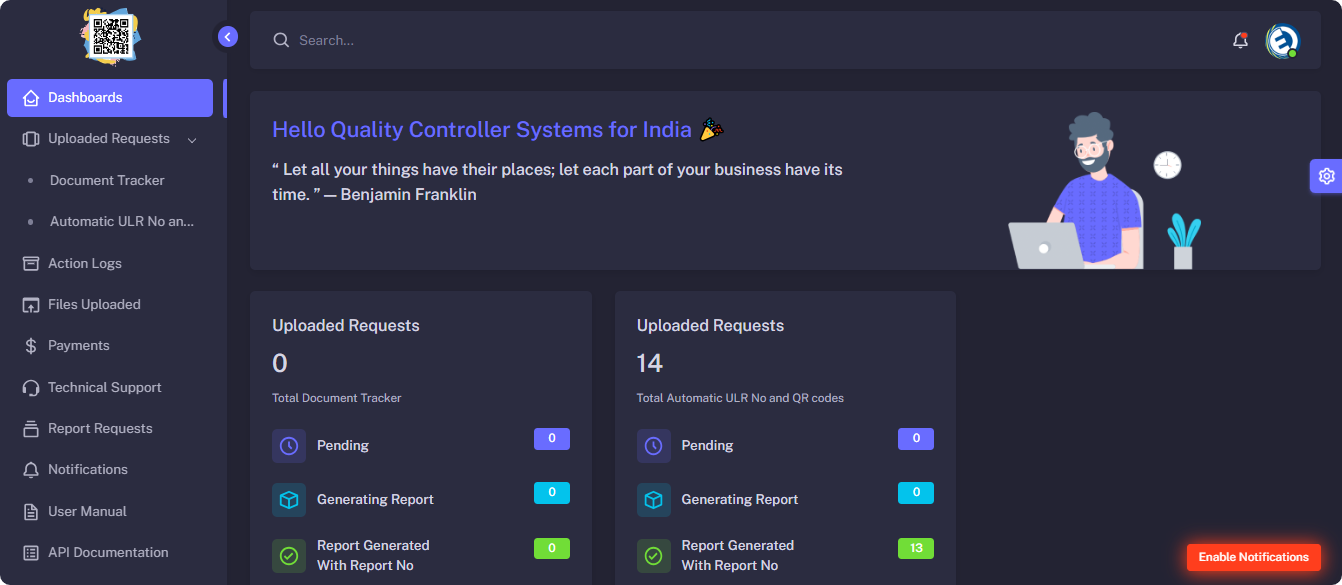
Task: Expand the Uploaded Requests chevron
Action: [x=192, y=140]
